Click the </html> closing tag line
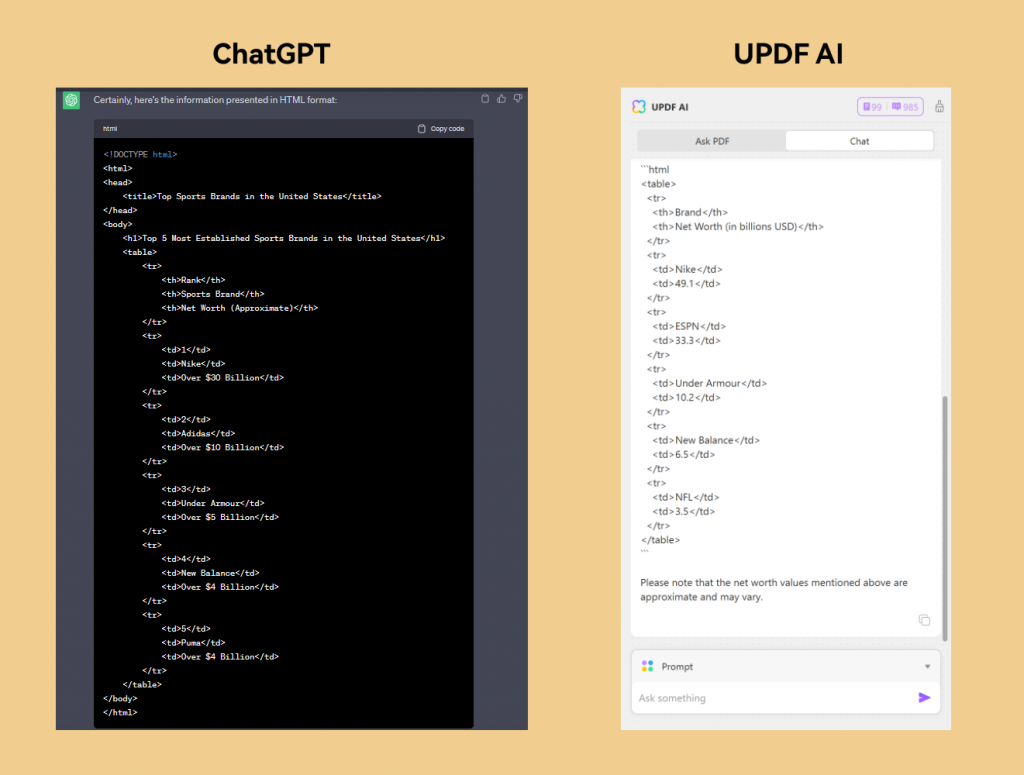 [120, 712]
